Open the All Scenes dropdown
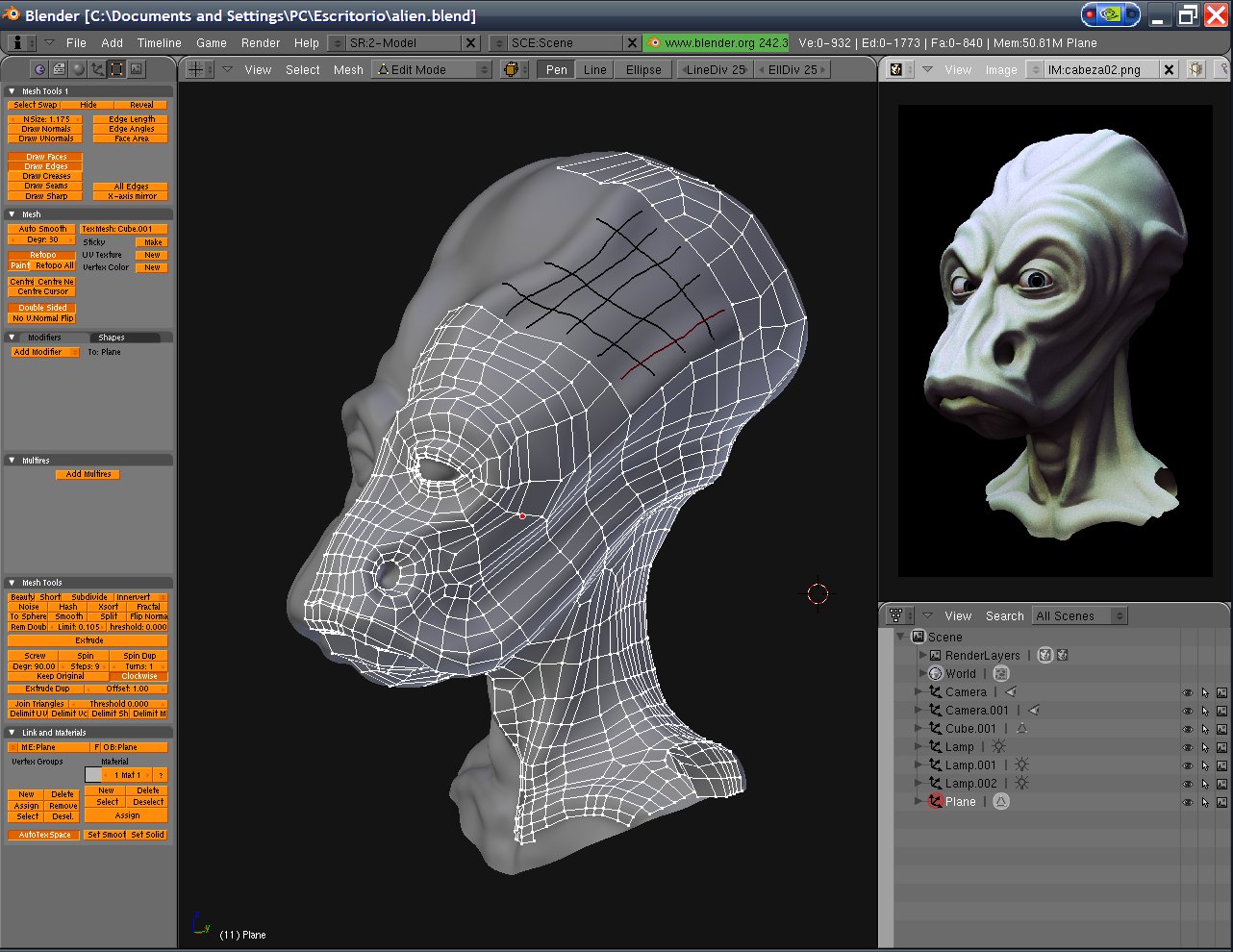This screenshot has height=952, width=1233. (1078, 615)
